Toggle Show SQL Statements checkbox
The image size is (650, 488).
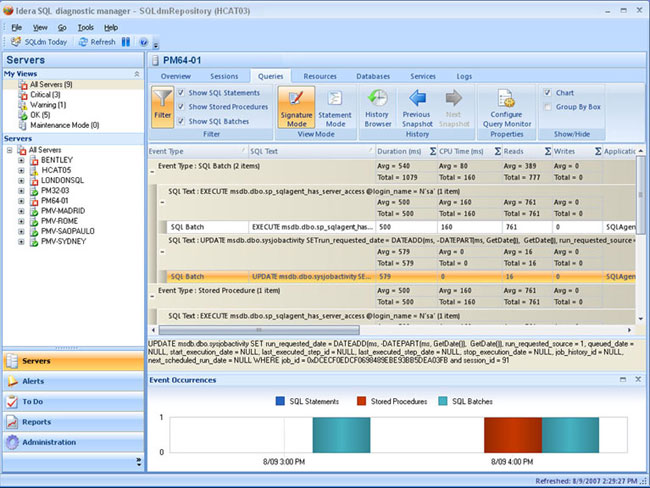point(181,92)
